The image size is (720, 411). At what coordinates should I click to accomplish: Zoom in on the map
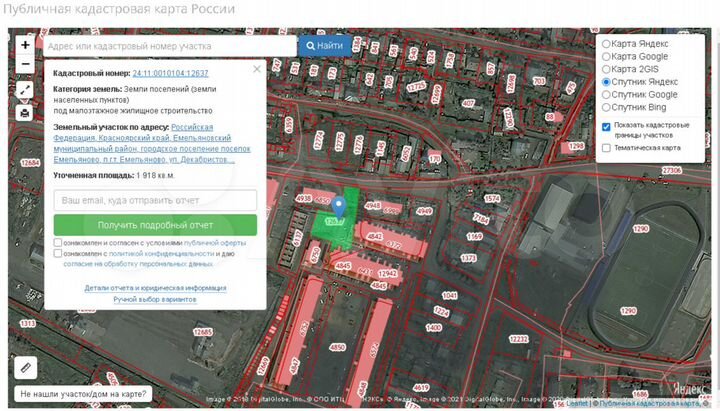pyautogui.click(x=25, y=45)
